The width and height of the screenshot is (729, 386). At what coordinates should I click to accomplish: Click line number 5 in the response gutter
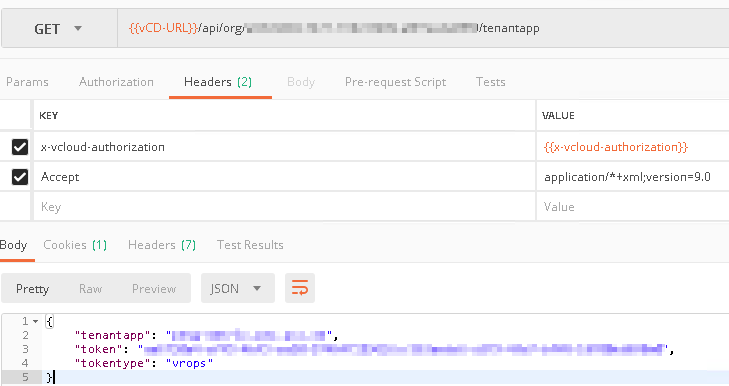pos(25,377)
